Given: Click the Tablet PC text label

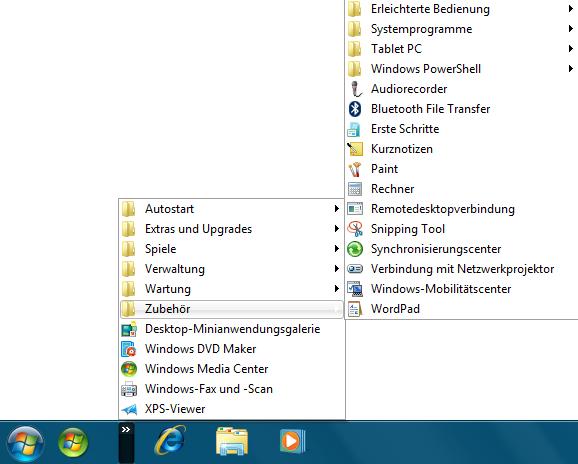Looking at the screenshot, I should 396,49.
